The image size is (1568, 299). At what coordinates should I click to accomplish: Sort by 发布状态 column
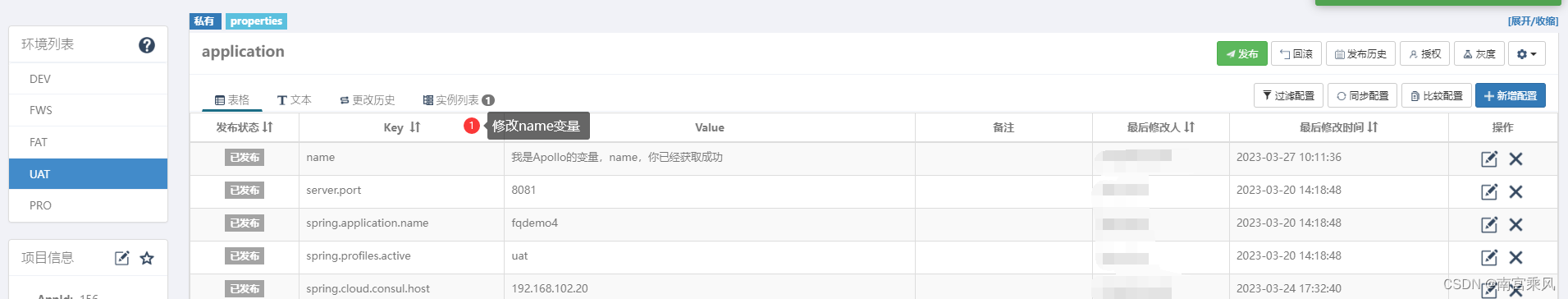267,127
